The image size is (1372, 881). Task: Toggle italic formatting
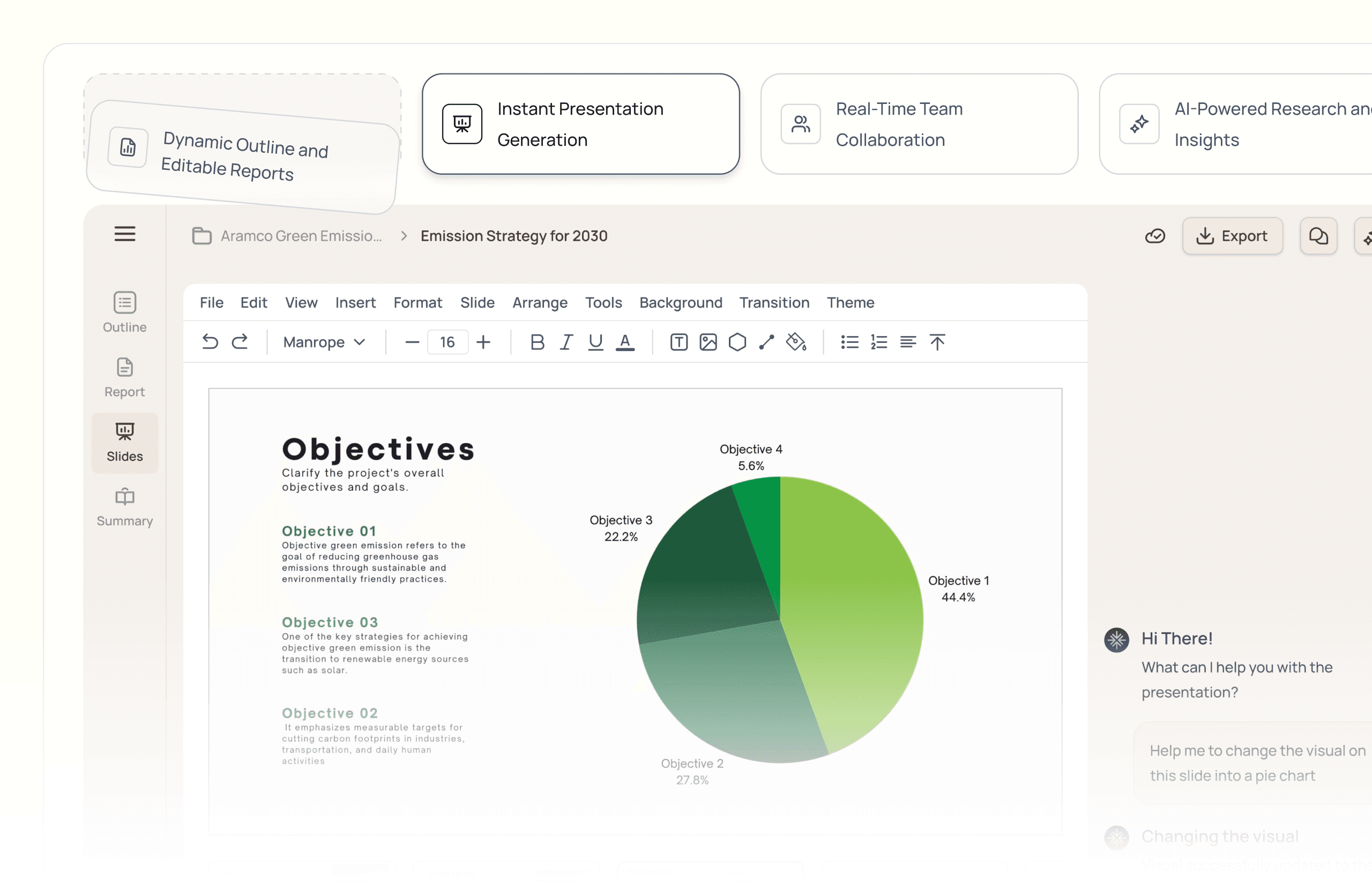(566, 341)
